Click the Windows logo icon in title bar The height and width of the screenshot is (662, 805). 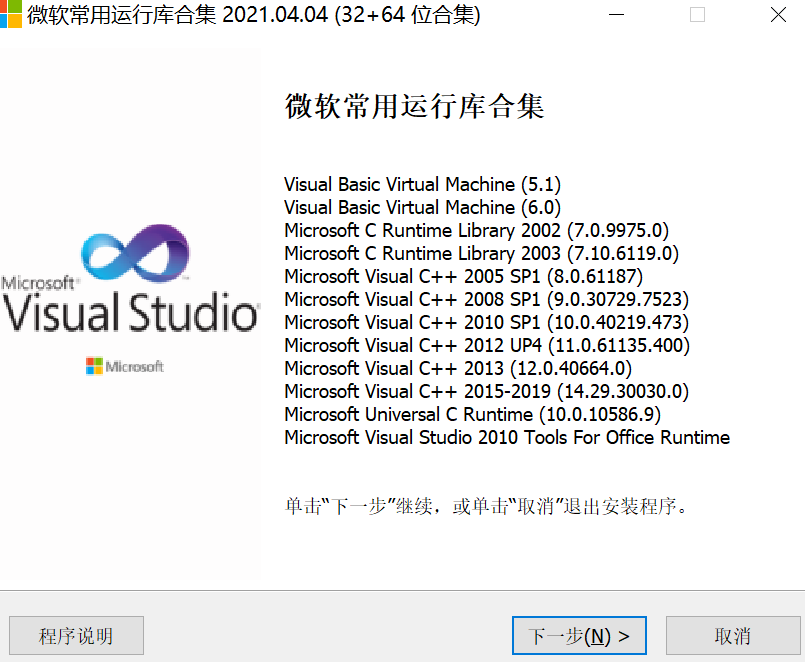tap(10, 13)
